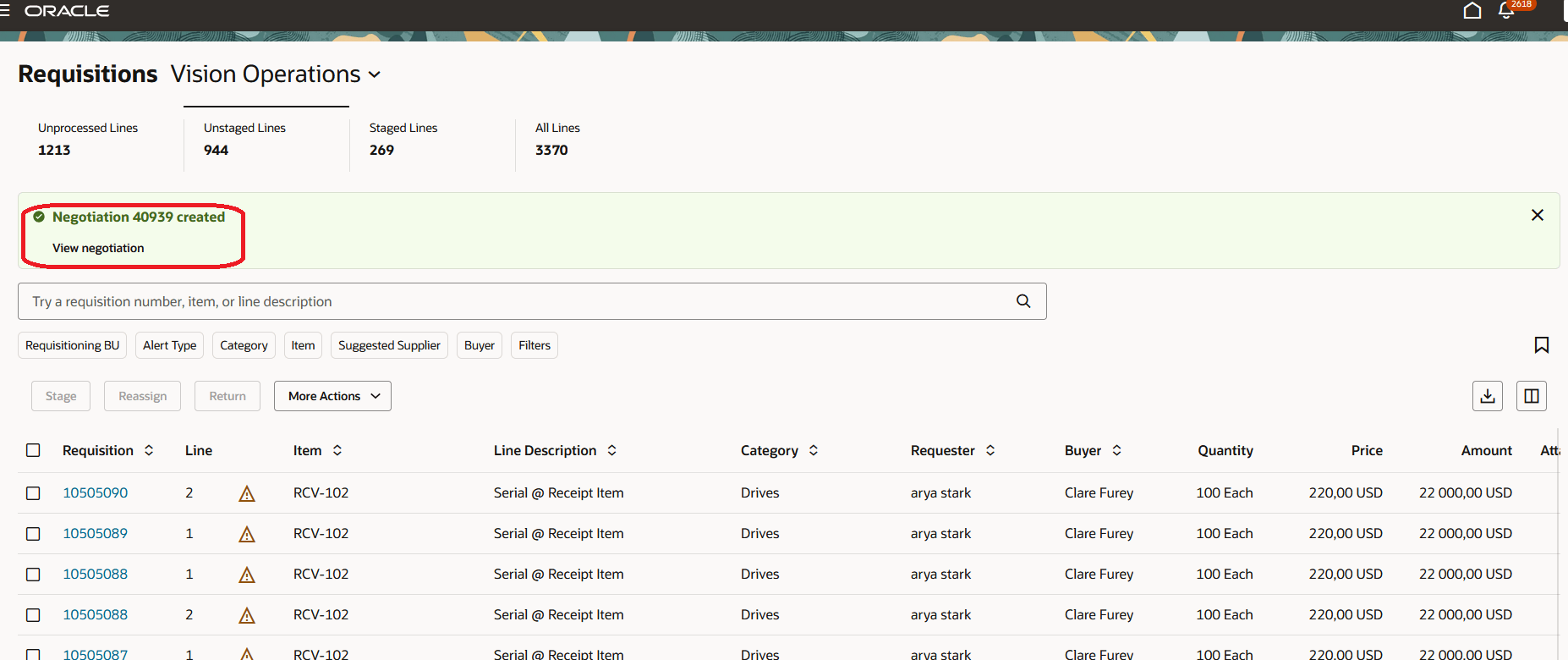The height and width of the screenshot is (660, 1568).
Task: Select the checkbox for requisition 10505087
Action: pos(33,654)
